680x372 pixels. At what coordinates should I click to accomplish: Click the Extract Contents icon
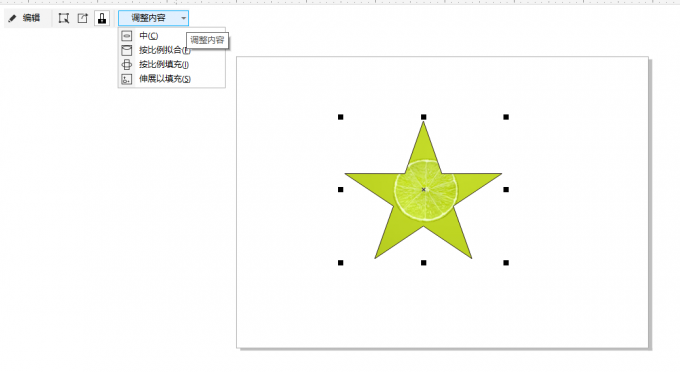pos(82,18)
